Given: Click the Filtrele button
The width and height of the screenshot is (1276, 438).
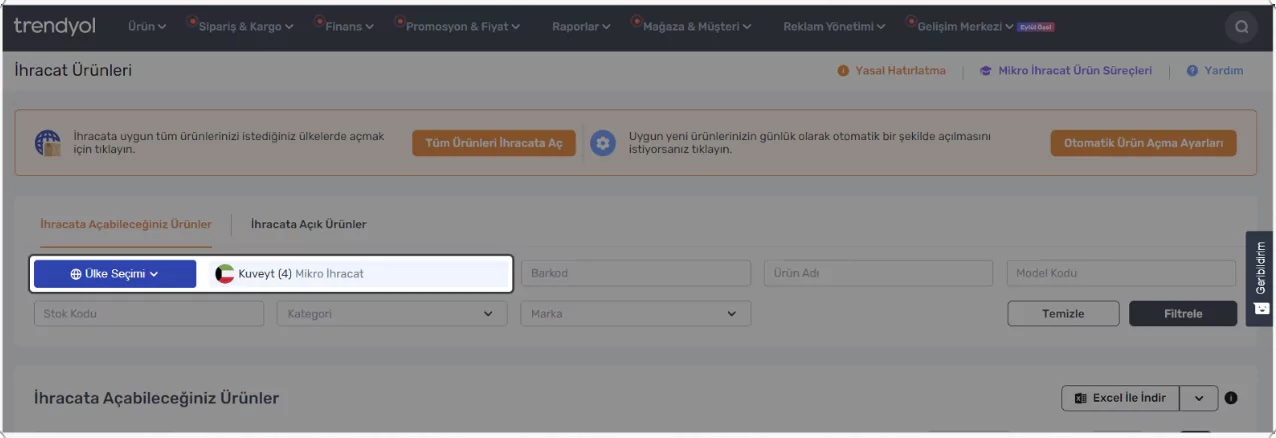Looking at the screenshot, I should tap(1183, 313).
